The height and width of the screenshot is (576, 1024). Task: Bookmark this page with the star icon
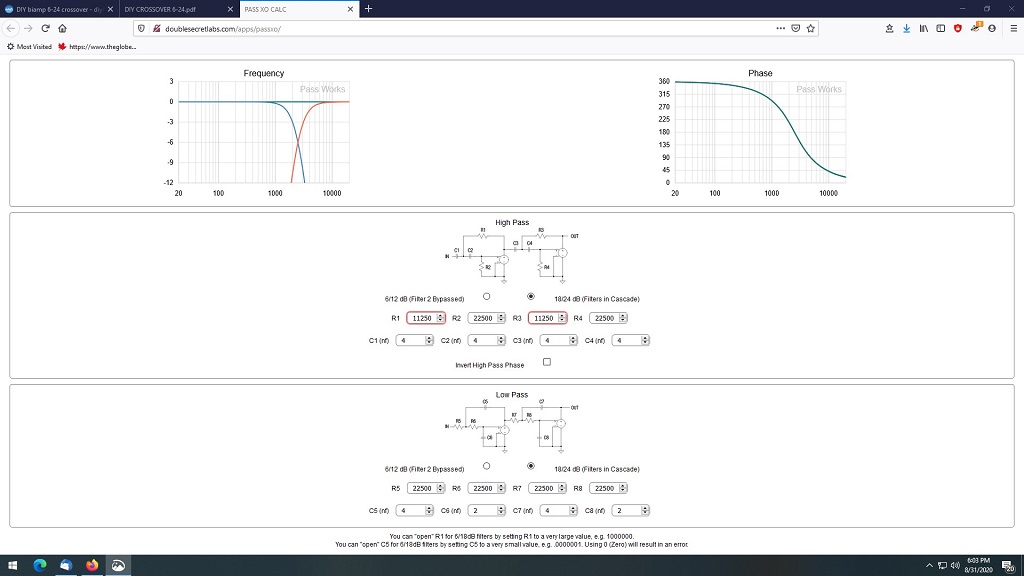pyautogui.click(x=810, y=28)
